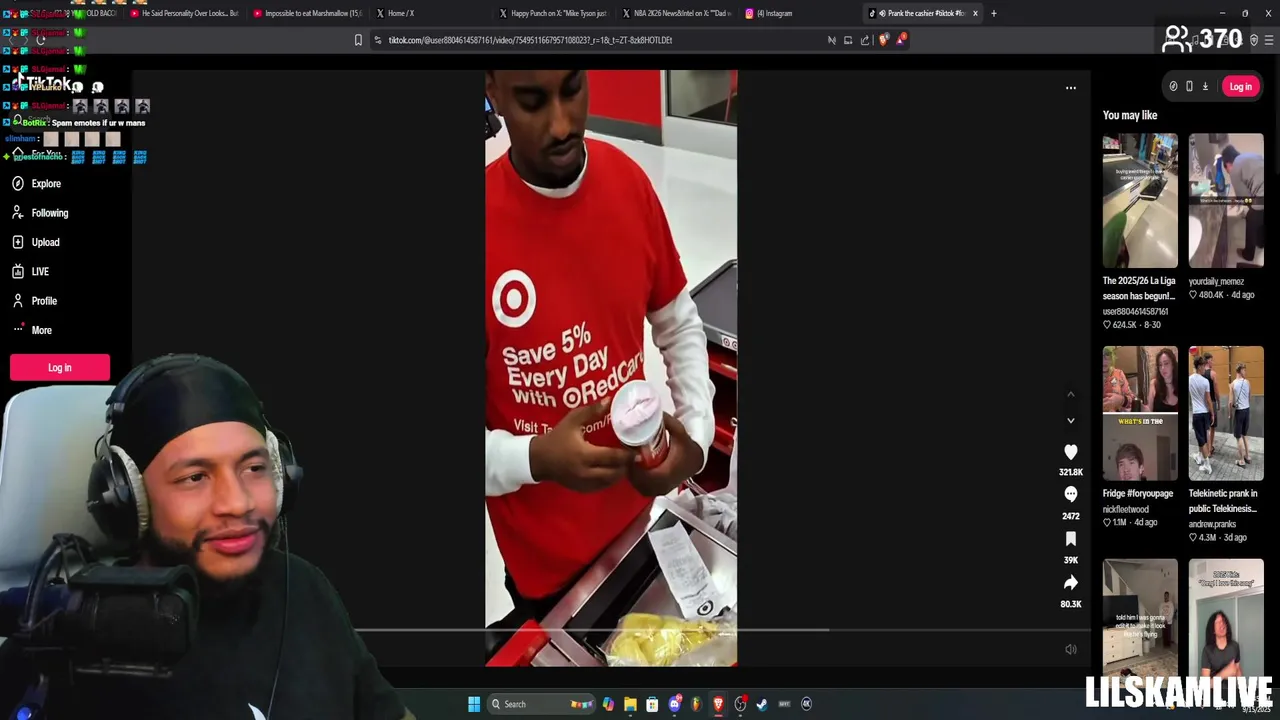Open the 4K app from the taskbar

tap(806, 704)
